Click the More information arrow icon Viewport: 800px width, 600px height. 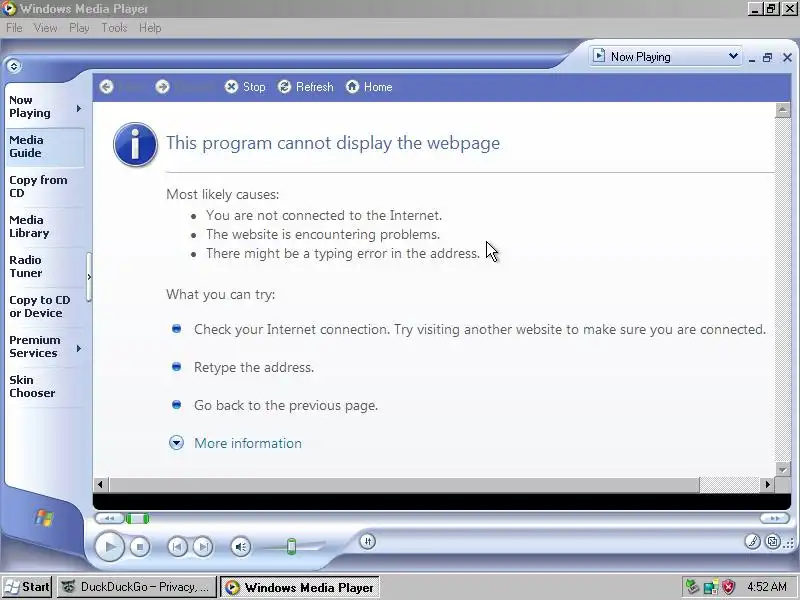click(x=176, y=442)
